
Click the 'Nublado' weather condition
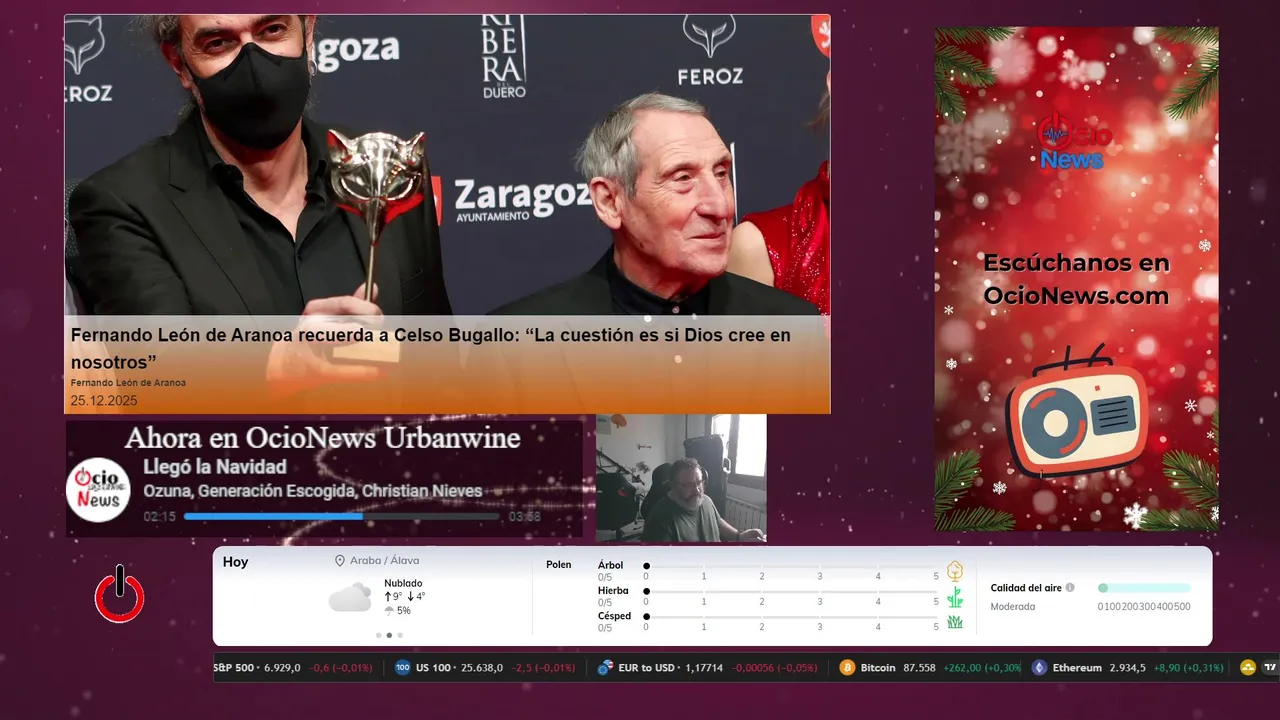pyautogui.click(x=403, y=583)
